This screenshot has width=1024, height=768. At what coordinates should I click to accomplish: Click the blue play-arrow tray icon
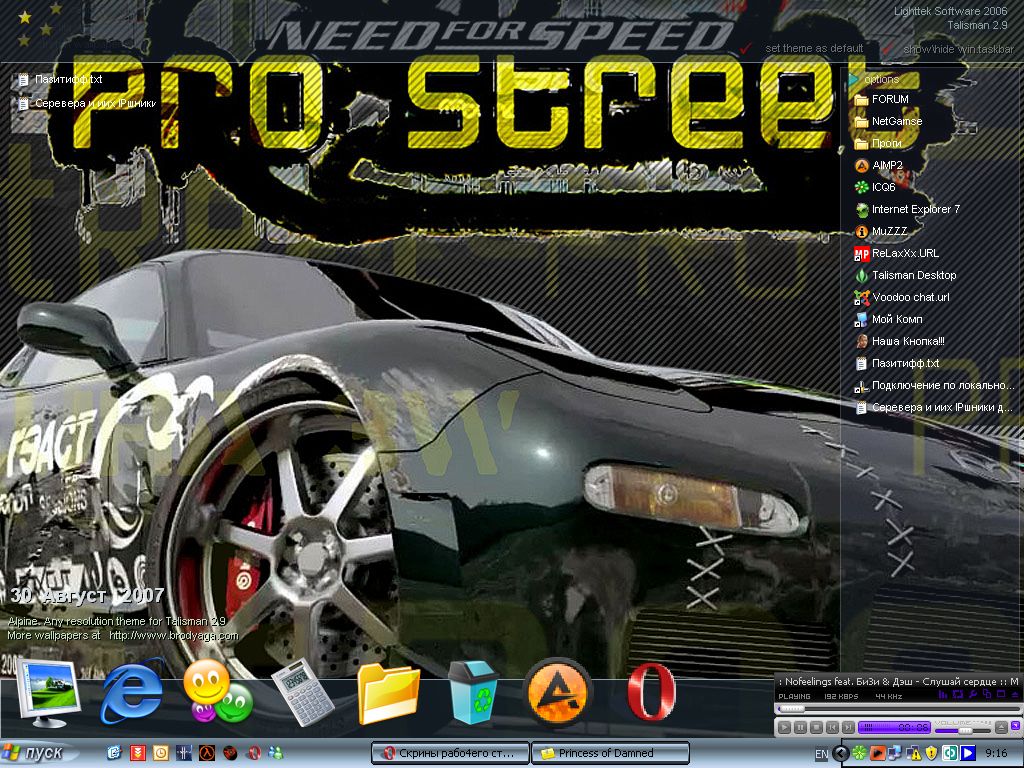pos(968,754)
